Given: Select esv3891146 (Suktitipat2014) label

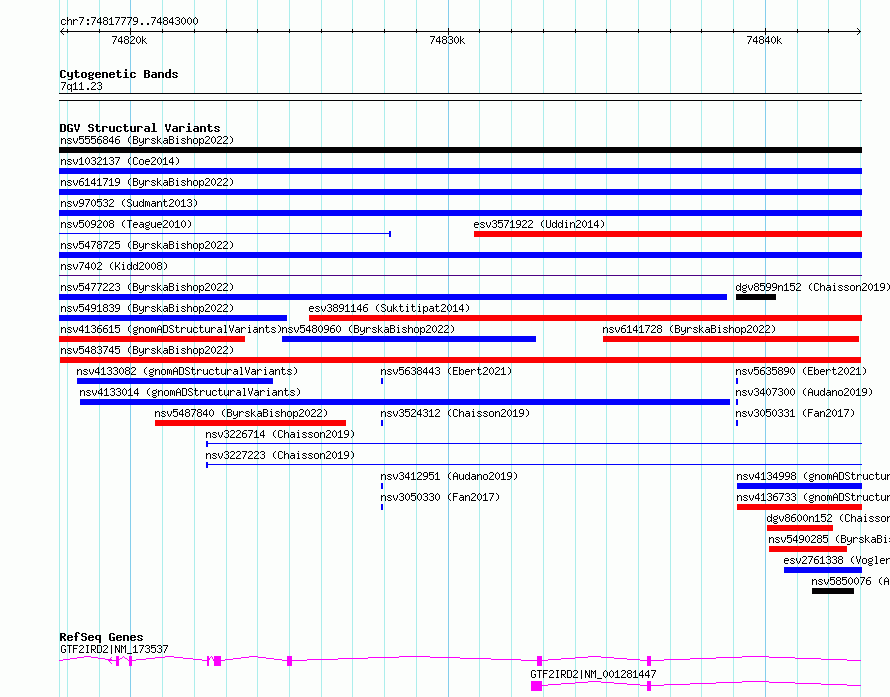Looking at the screenshot, I should tap(389, 308).
